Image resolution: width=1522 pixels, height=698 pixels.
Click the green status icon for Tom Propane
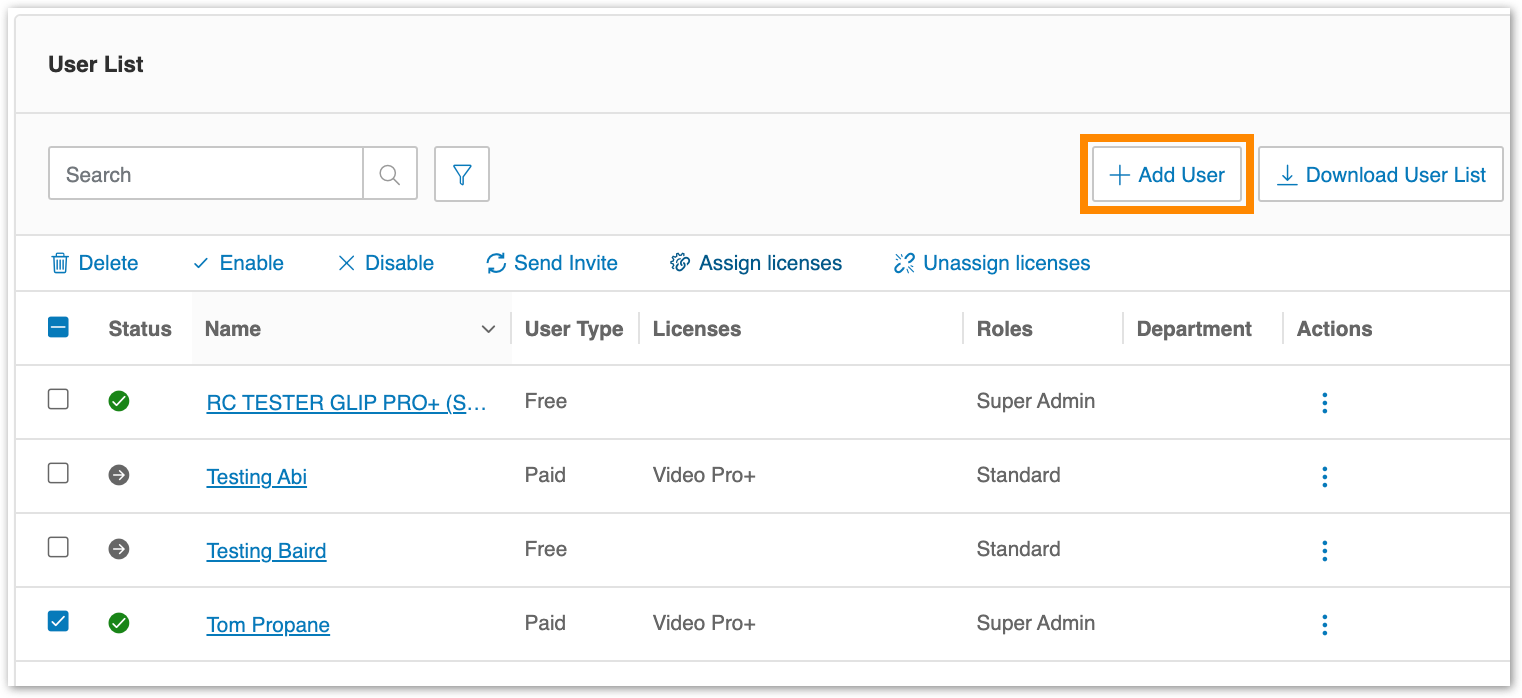click(x=119, y=622)
